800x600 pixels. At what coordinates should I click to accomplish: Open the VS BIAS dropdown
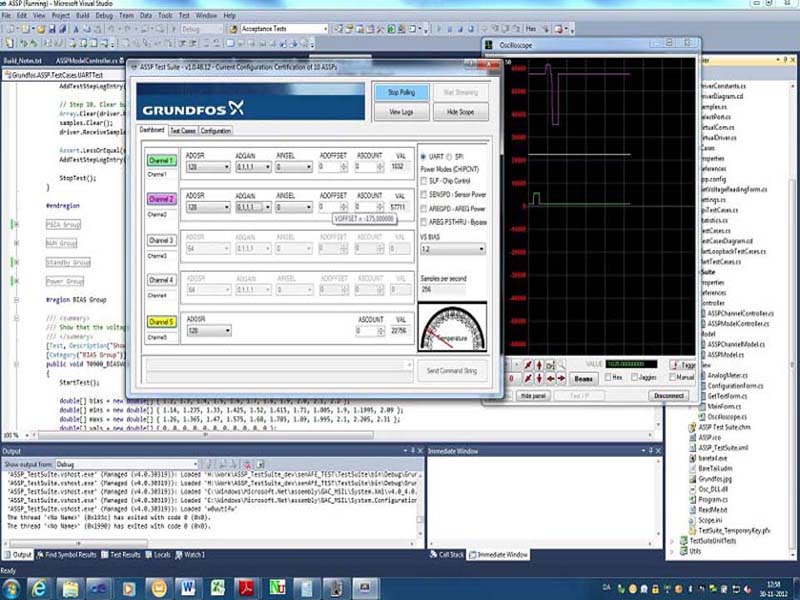453,249
